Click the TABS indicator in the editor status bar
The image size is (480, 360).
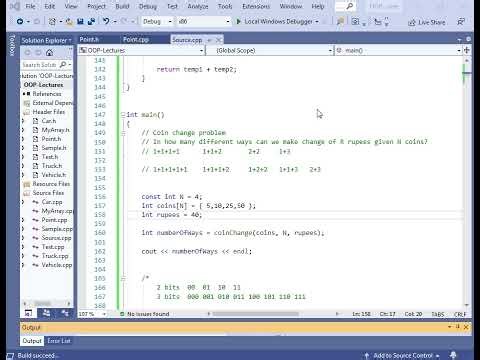(438, 314)
